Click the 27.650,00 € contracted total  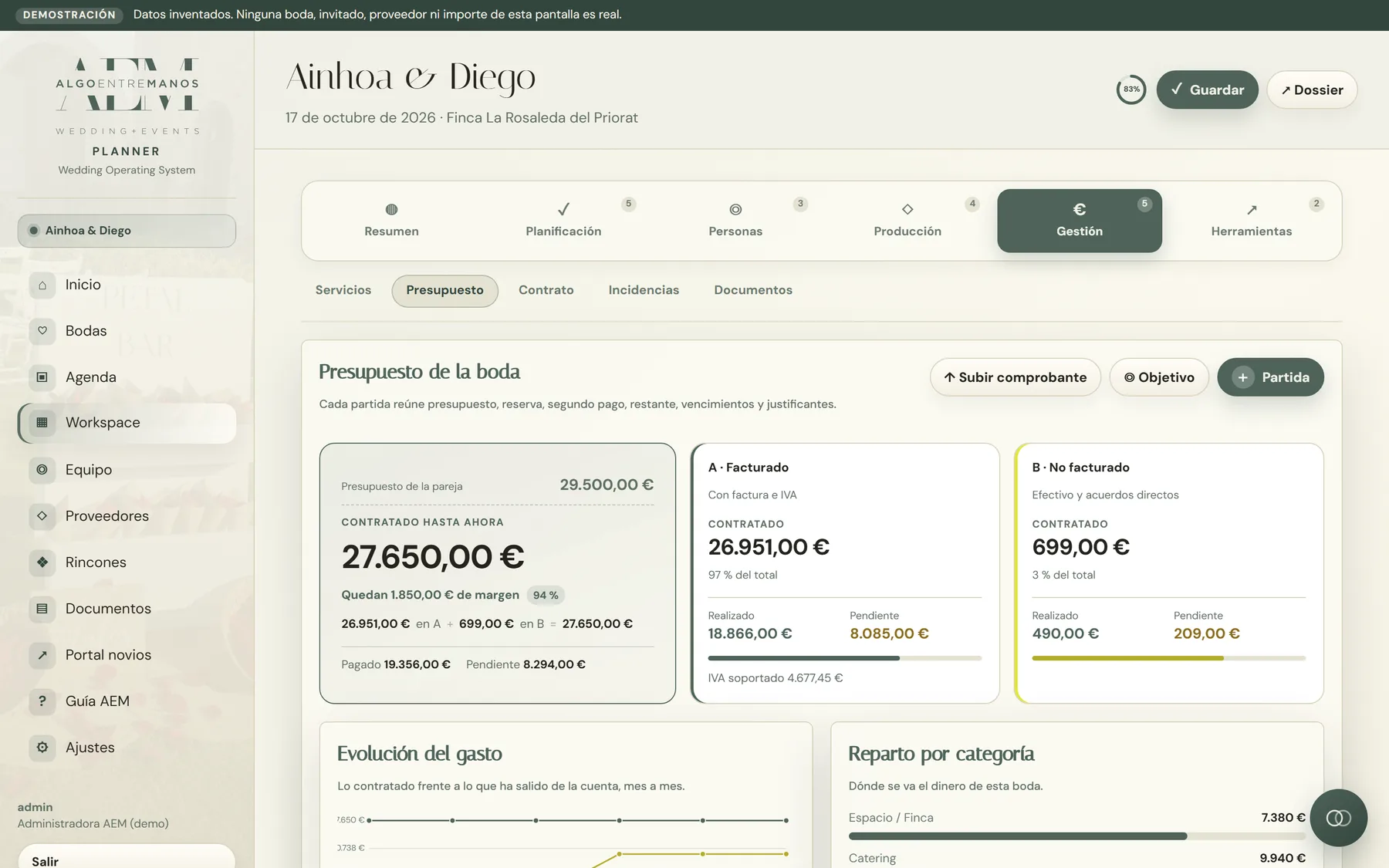(433, 557)
